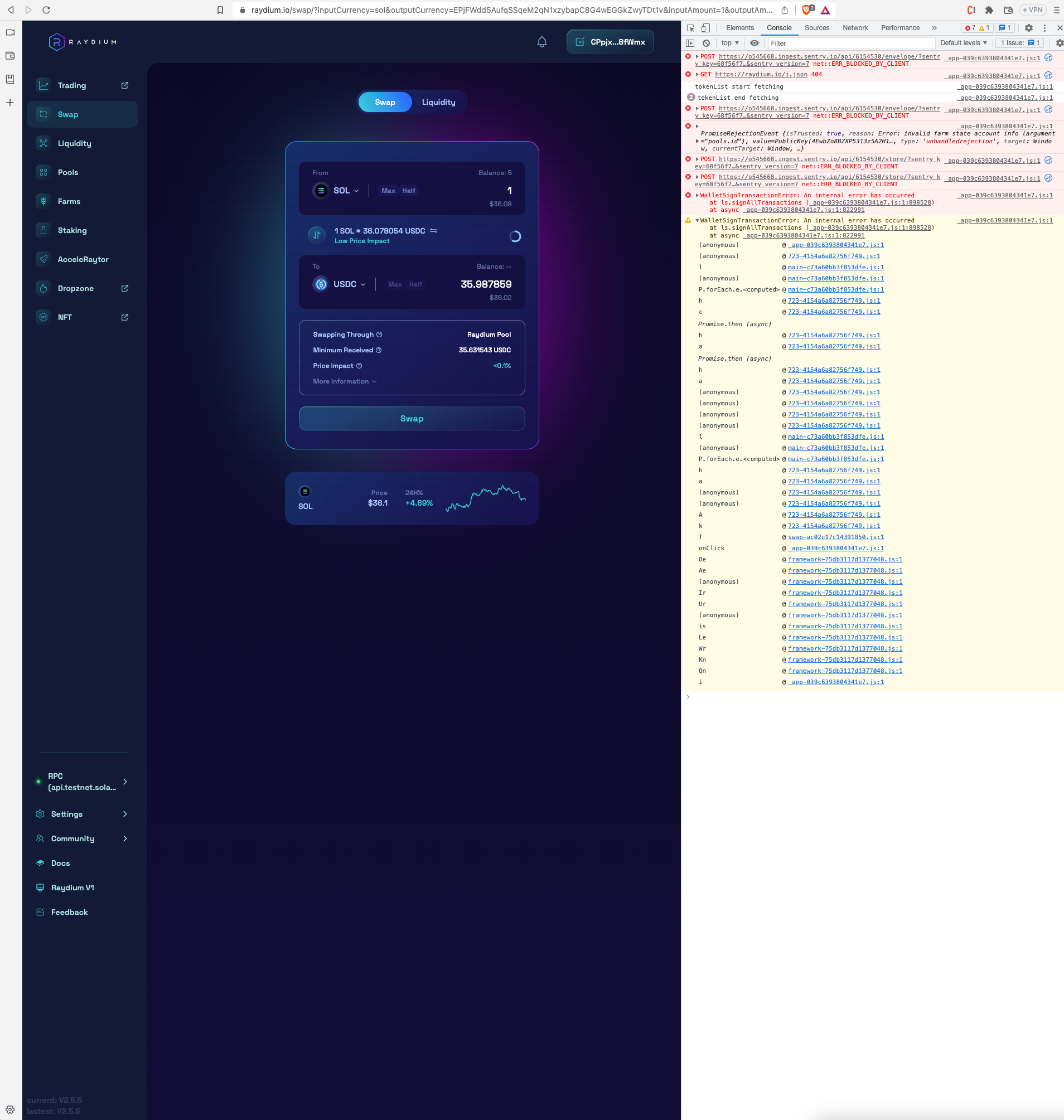Show Minimum Received help tooltip

[x=379, y=350]
